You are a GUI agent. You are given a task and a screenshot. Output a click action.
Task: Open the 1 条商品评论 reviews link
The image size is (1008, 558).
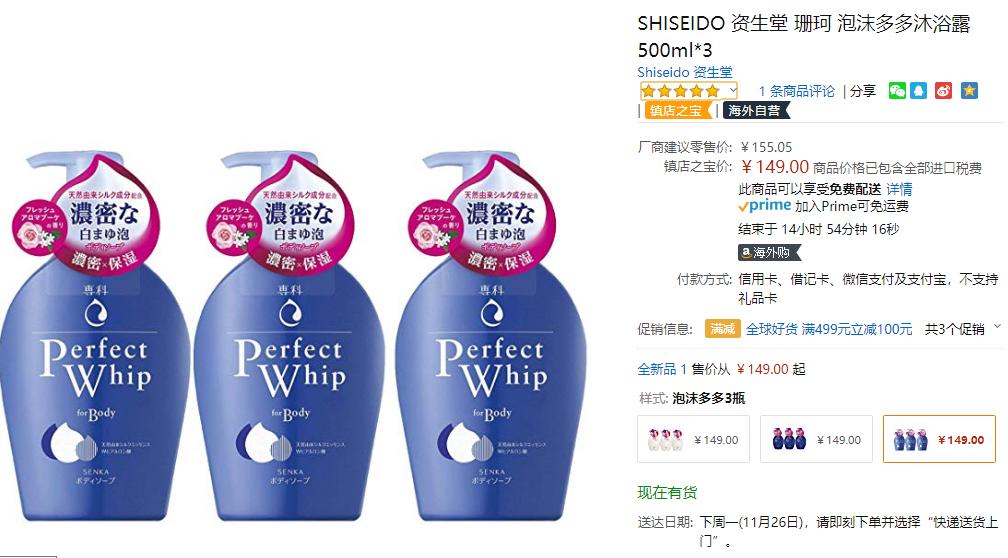[x=796, y=91]
